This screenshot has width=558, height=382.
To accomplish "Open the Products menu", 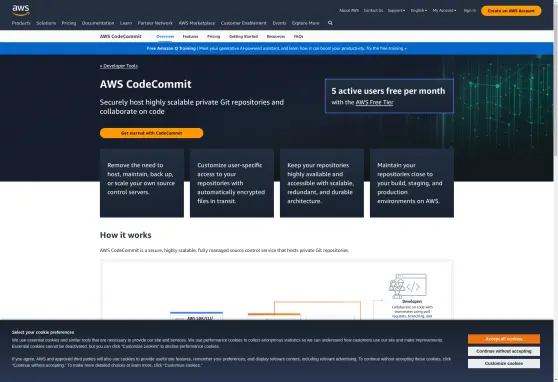I will point(21,23).
